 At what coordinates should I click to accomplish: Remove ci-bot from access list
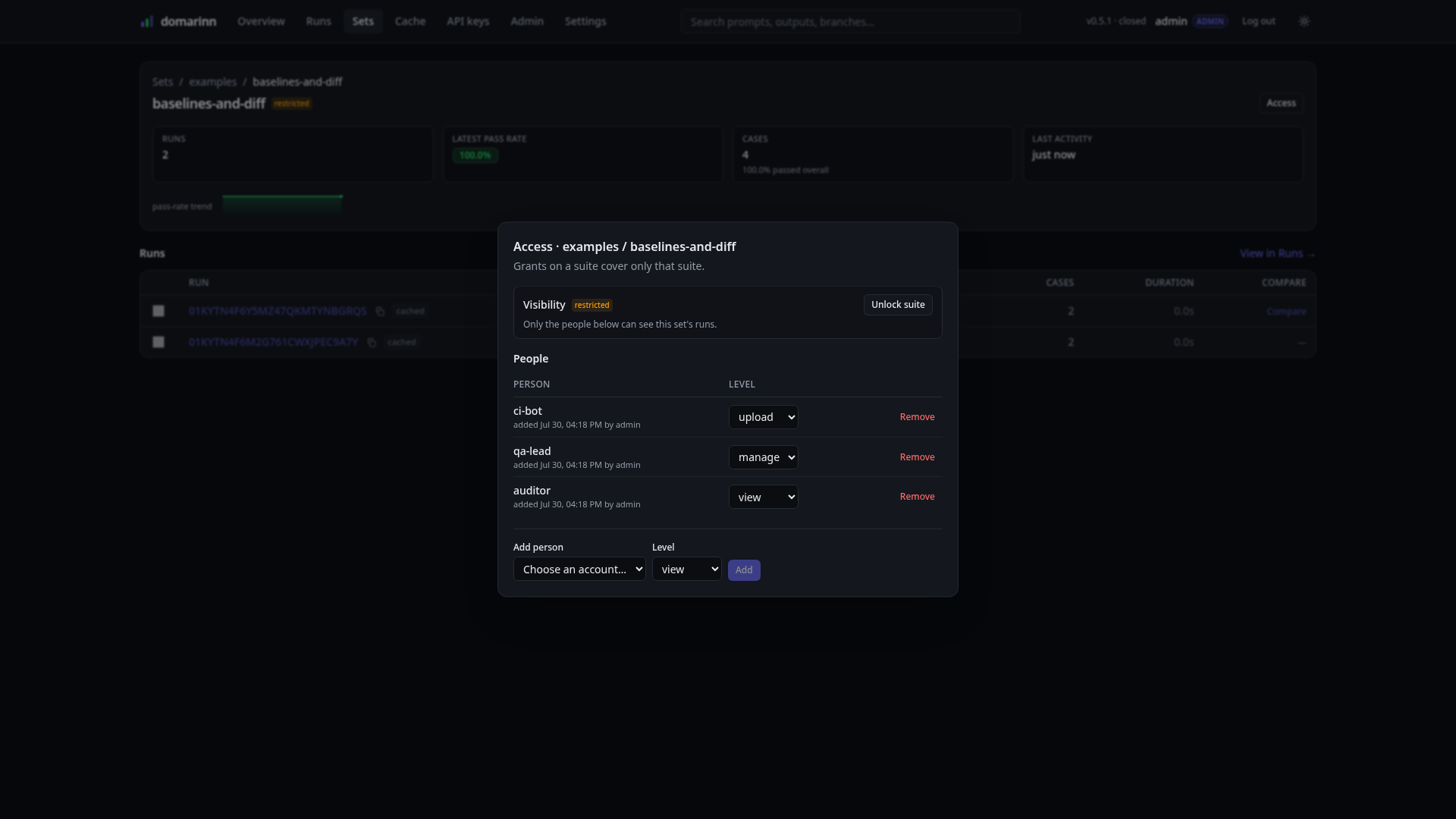point(917,417)
